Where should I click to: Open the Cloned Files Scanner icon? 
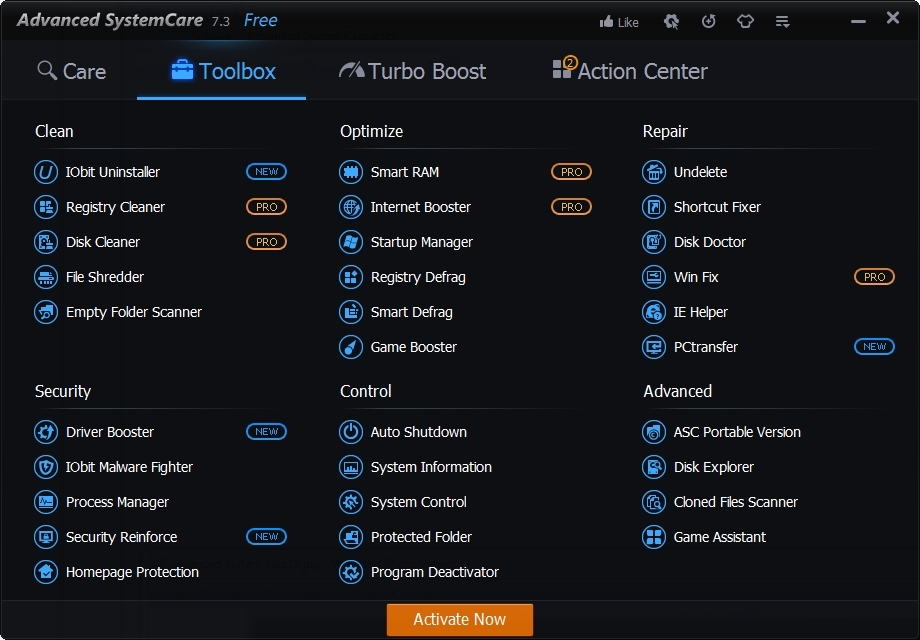point(654,502)
